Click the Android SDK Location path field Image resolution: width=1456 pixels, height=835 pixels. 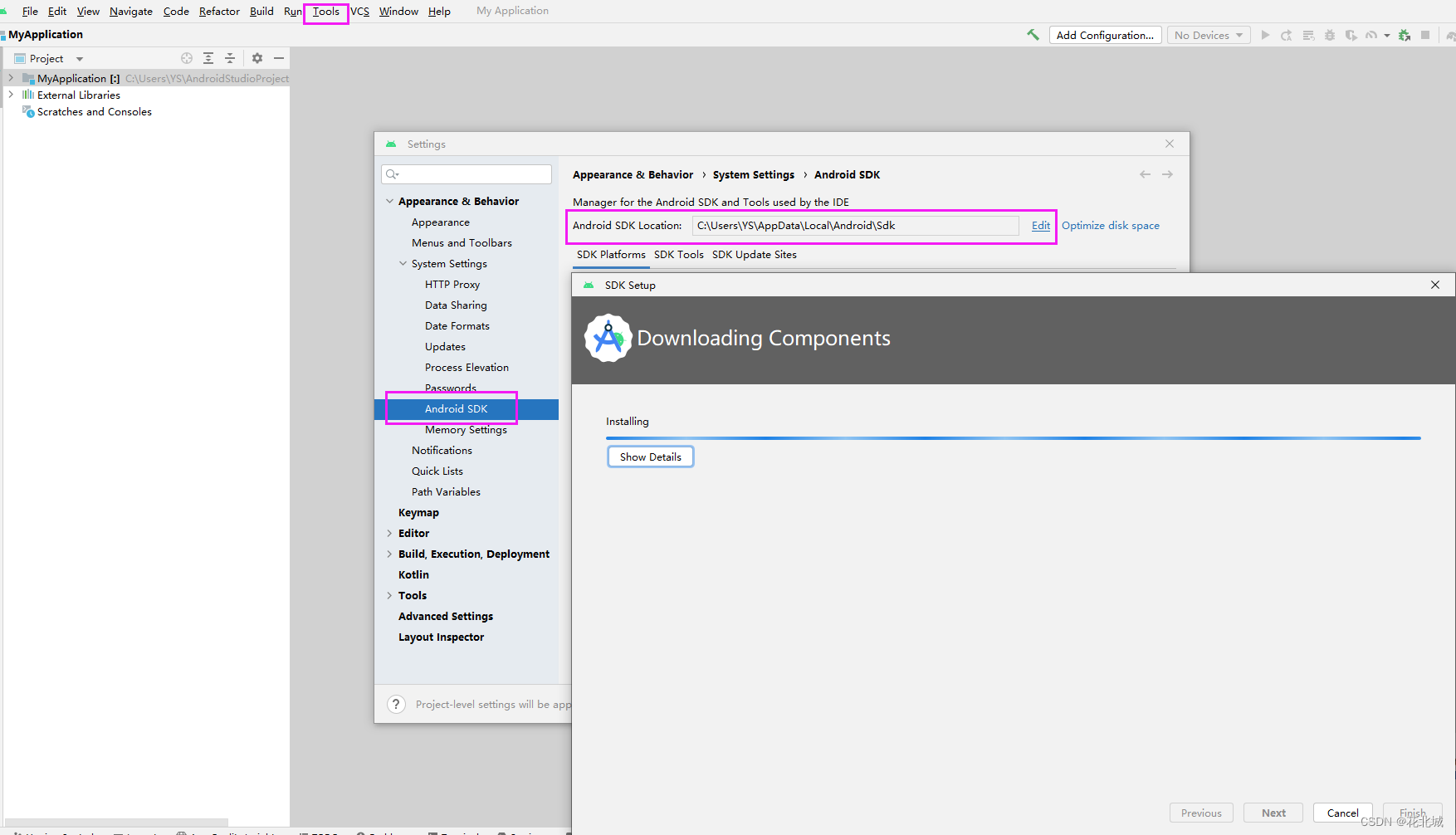[x=855, y=226]
